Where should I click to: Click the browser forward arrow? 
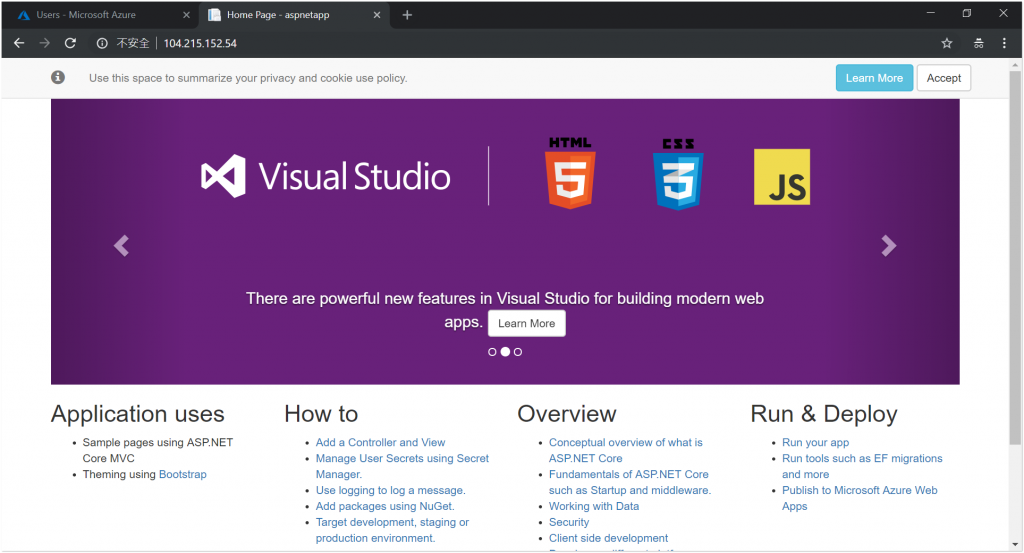tap(44, 43)
